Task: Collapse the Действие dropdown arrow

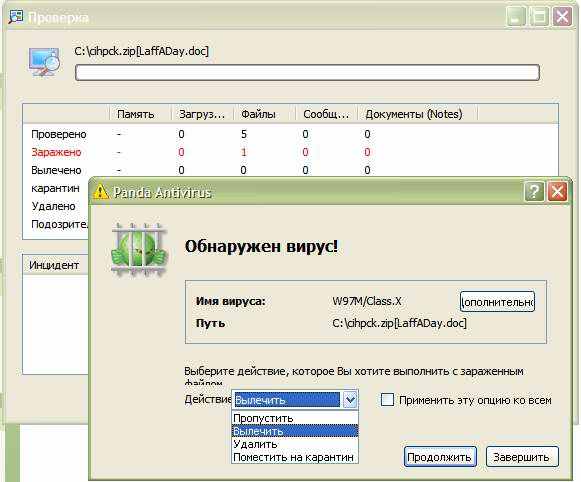Action: 350,400
